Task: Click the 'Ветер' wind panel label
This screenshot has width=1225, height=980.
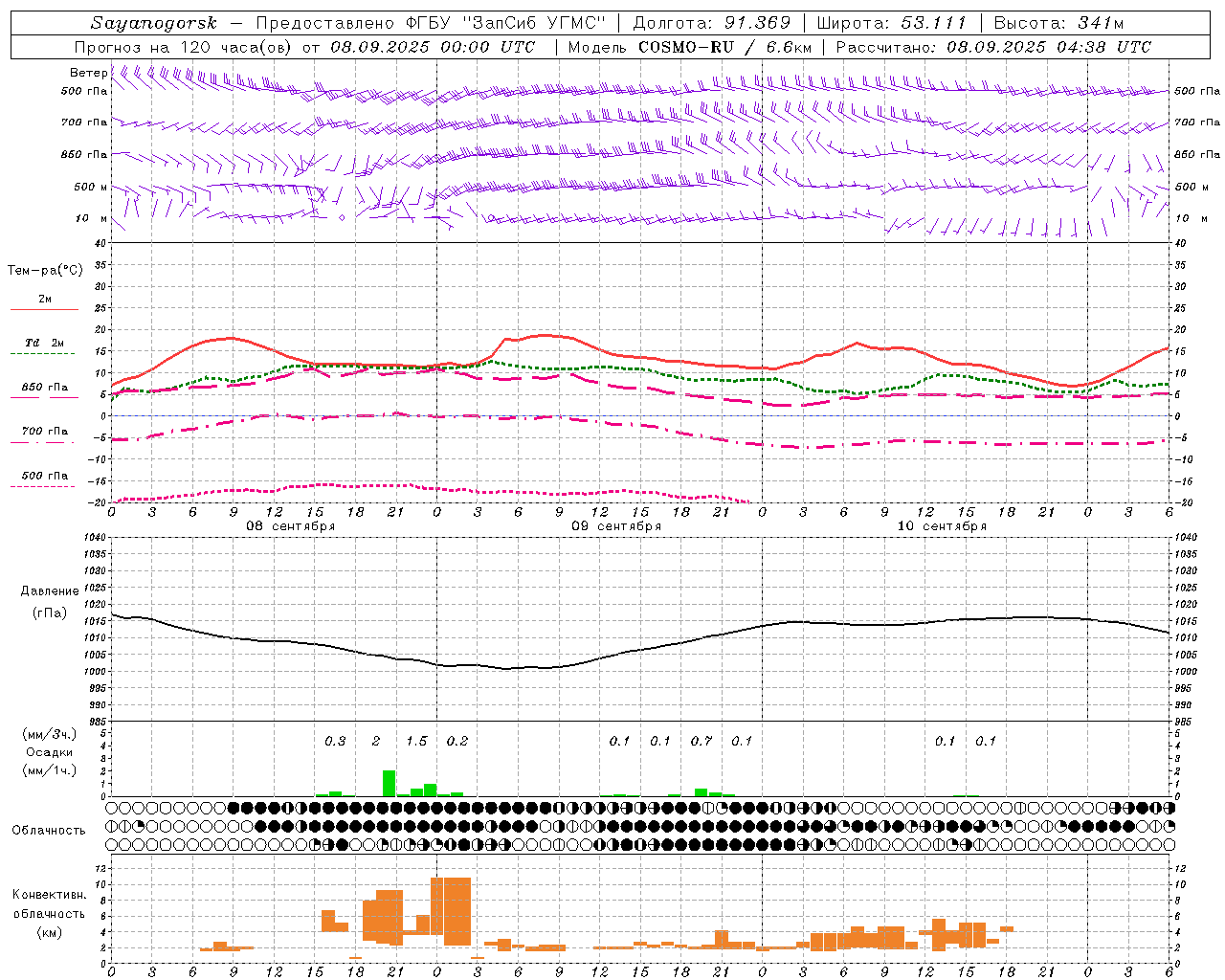Action: pos(88,73)
